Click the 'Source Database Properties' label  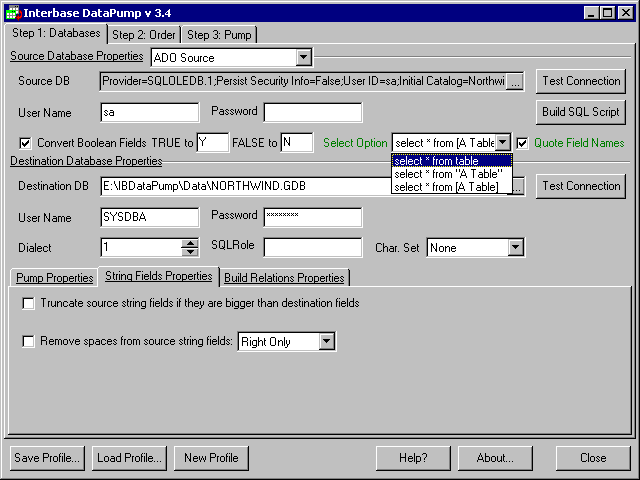pyautogui.click(x=77, y=56)
